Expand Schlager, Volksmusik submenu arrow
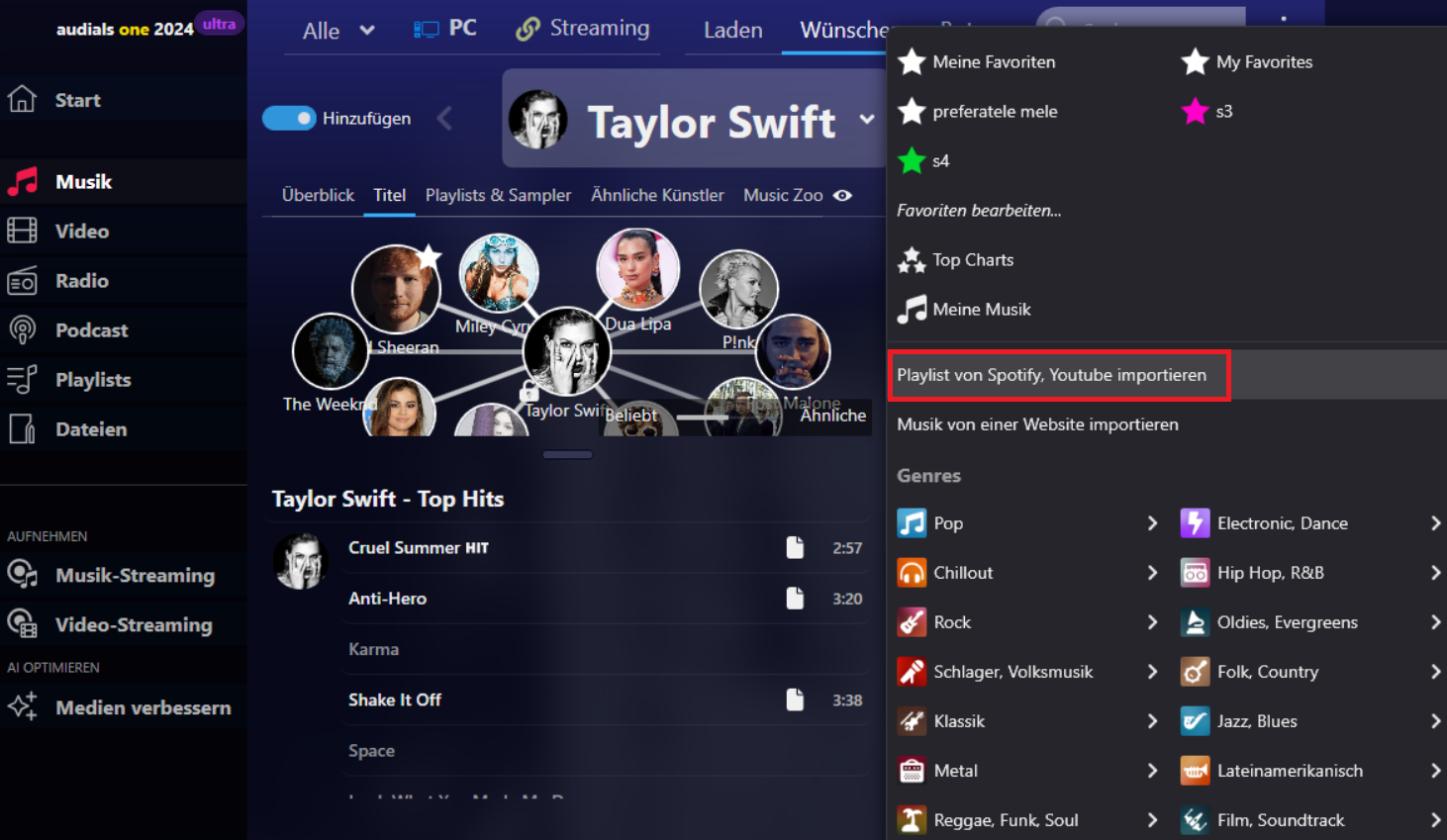The image size is (1447, 840). coord(1152,671)
